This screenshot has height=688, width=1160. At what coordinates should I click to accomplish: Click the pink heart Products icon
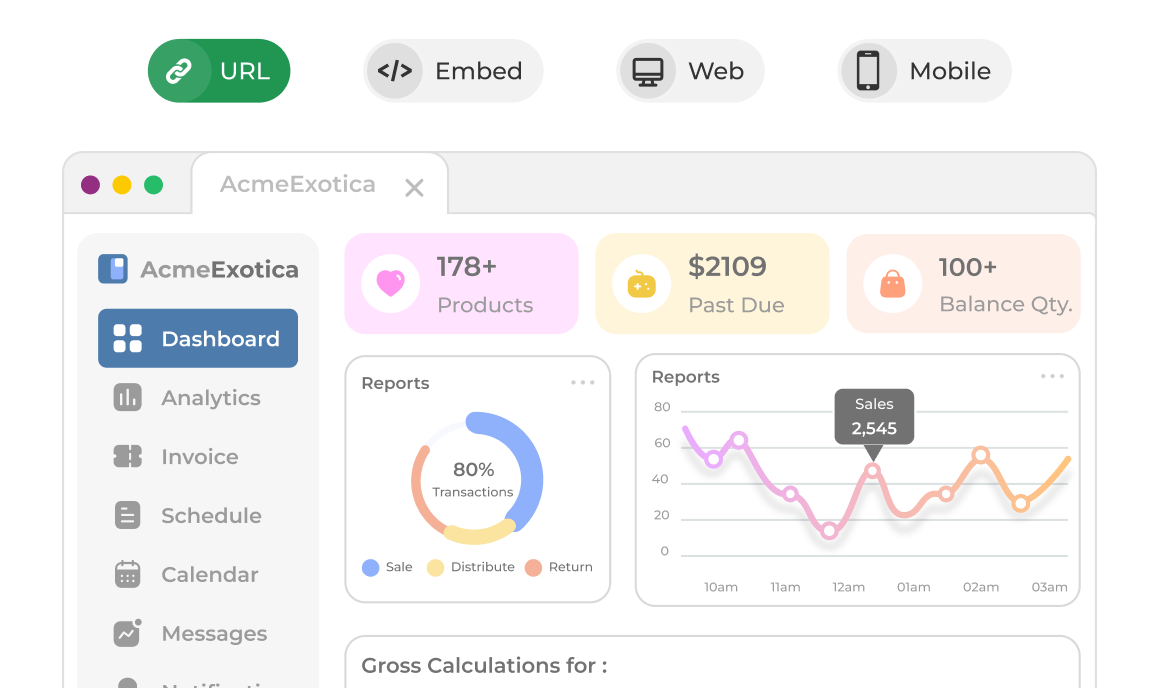390,283
